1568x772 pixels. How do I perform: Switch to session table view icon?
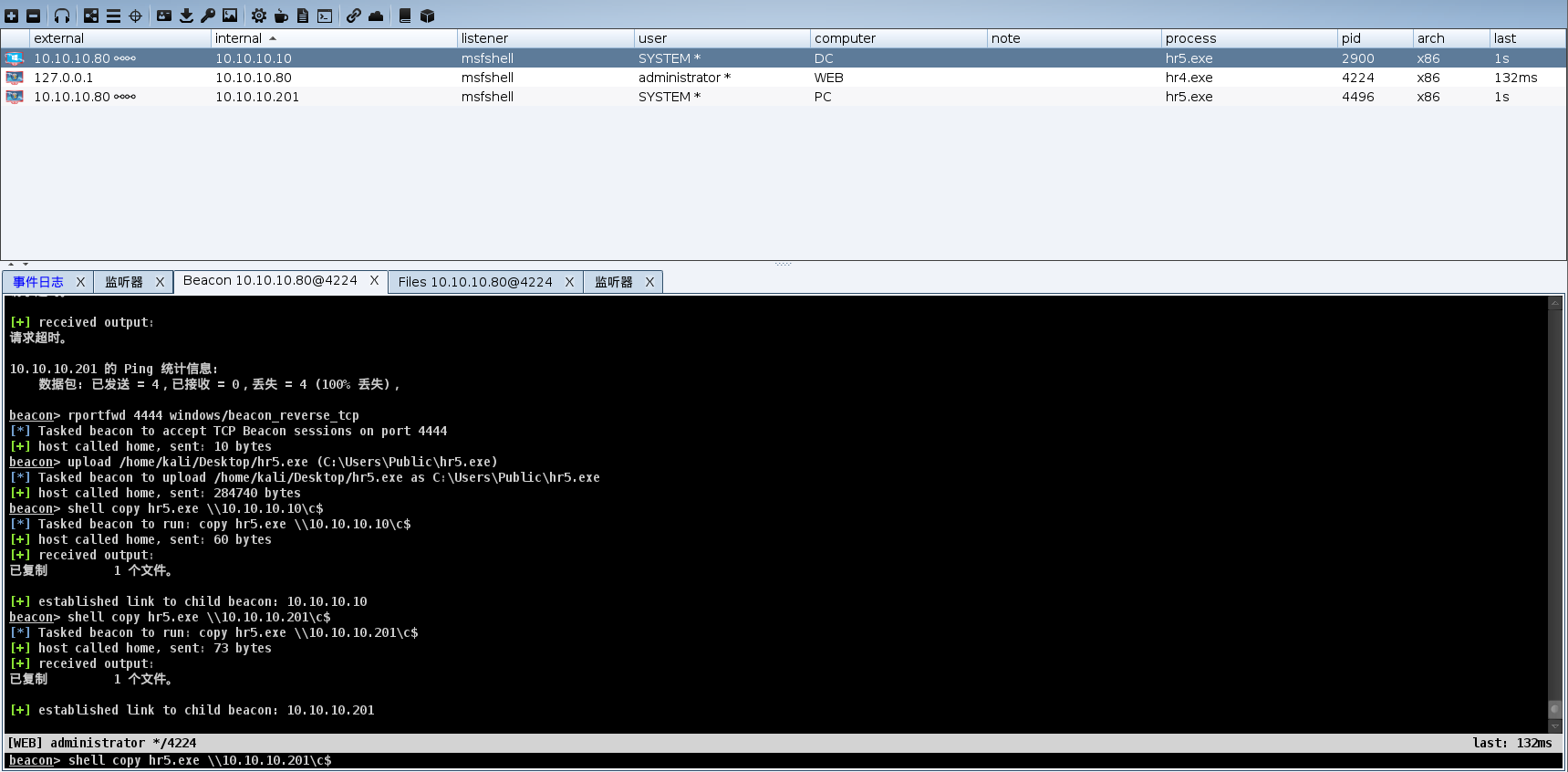pos(113,16)
